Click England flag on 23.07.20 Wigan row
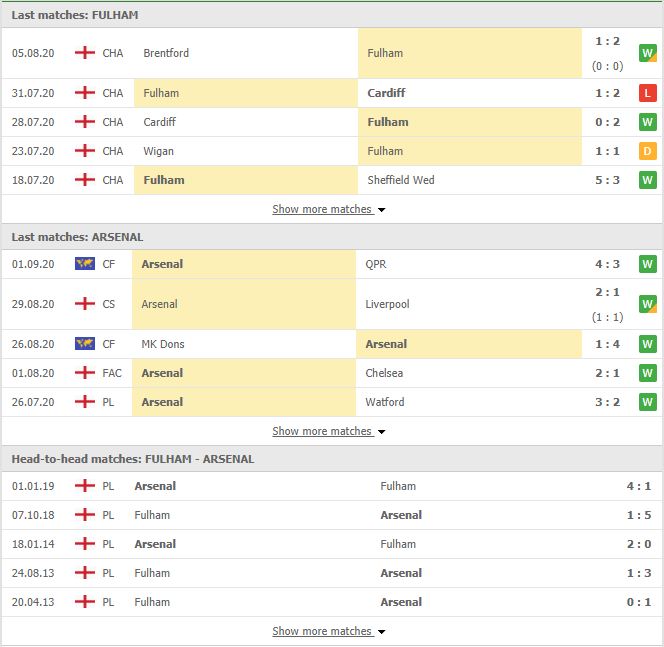The image size is (664, 647). click(85, 151)
